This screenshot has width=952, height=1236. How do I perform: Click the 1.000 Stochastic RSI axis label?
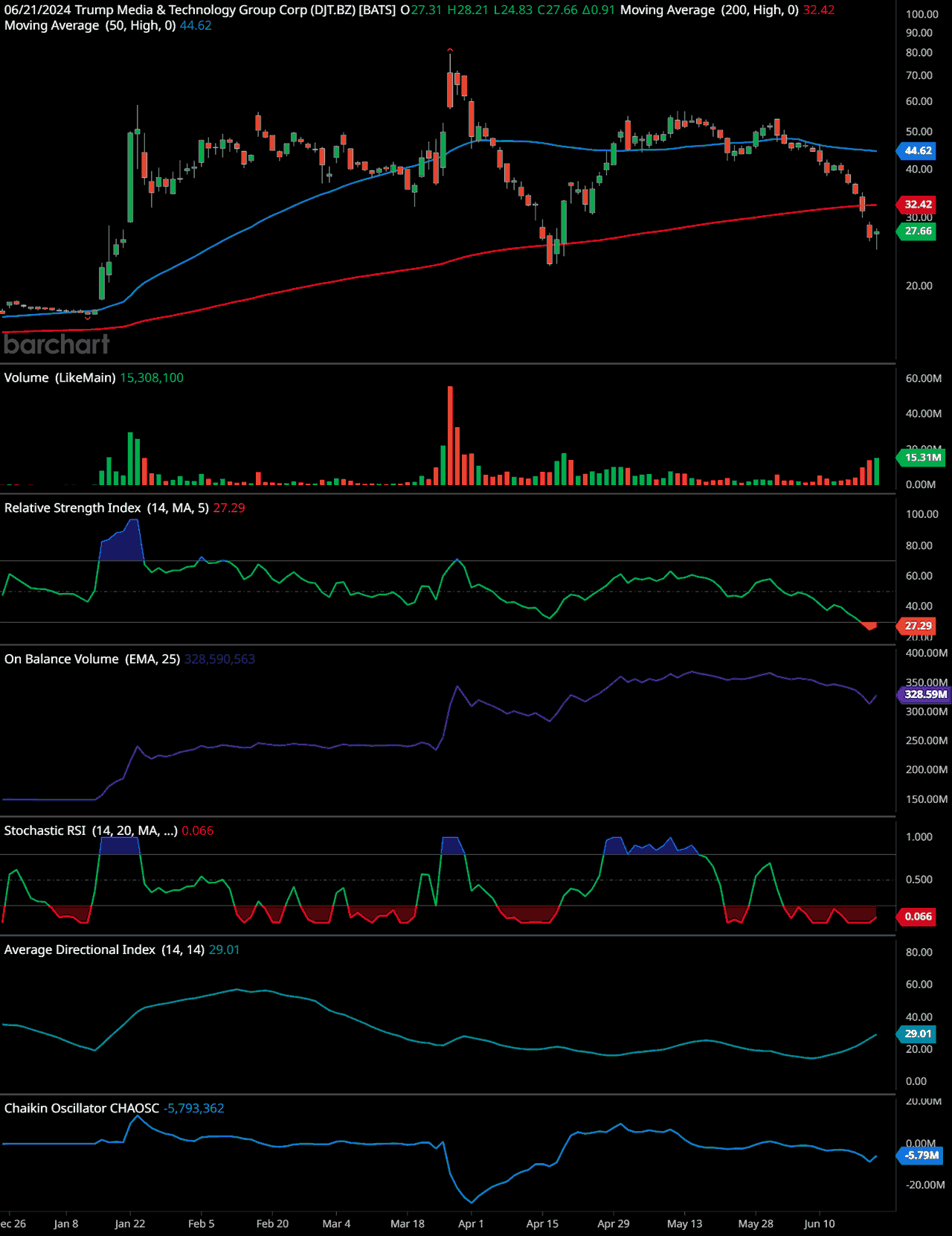click(919, 836)
